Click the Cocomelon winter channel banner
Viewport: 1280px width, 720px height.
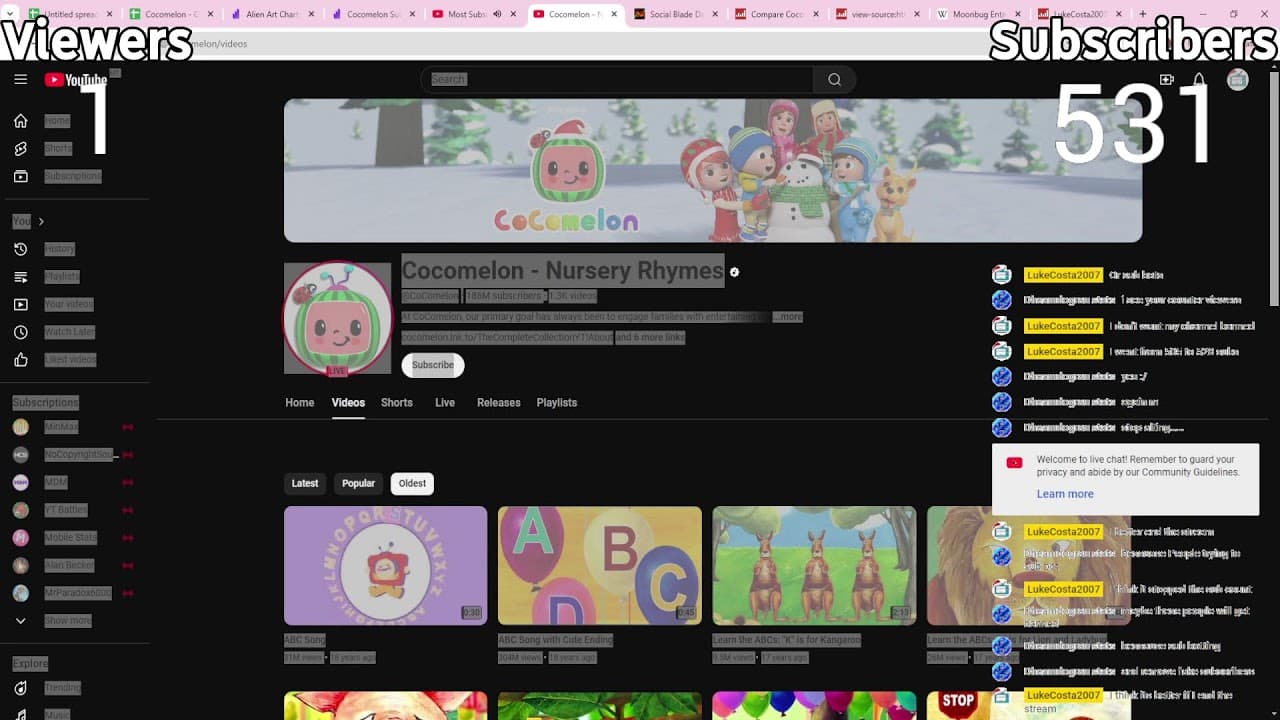pos(713,170)
